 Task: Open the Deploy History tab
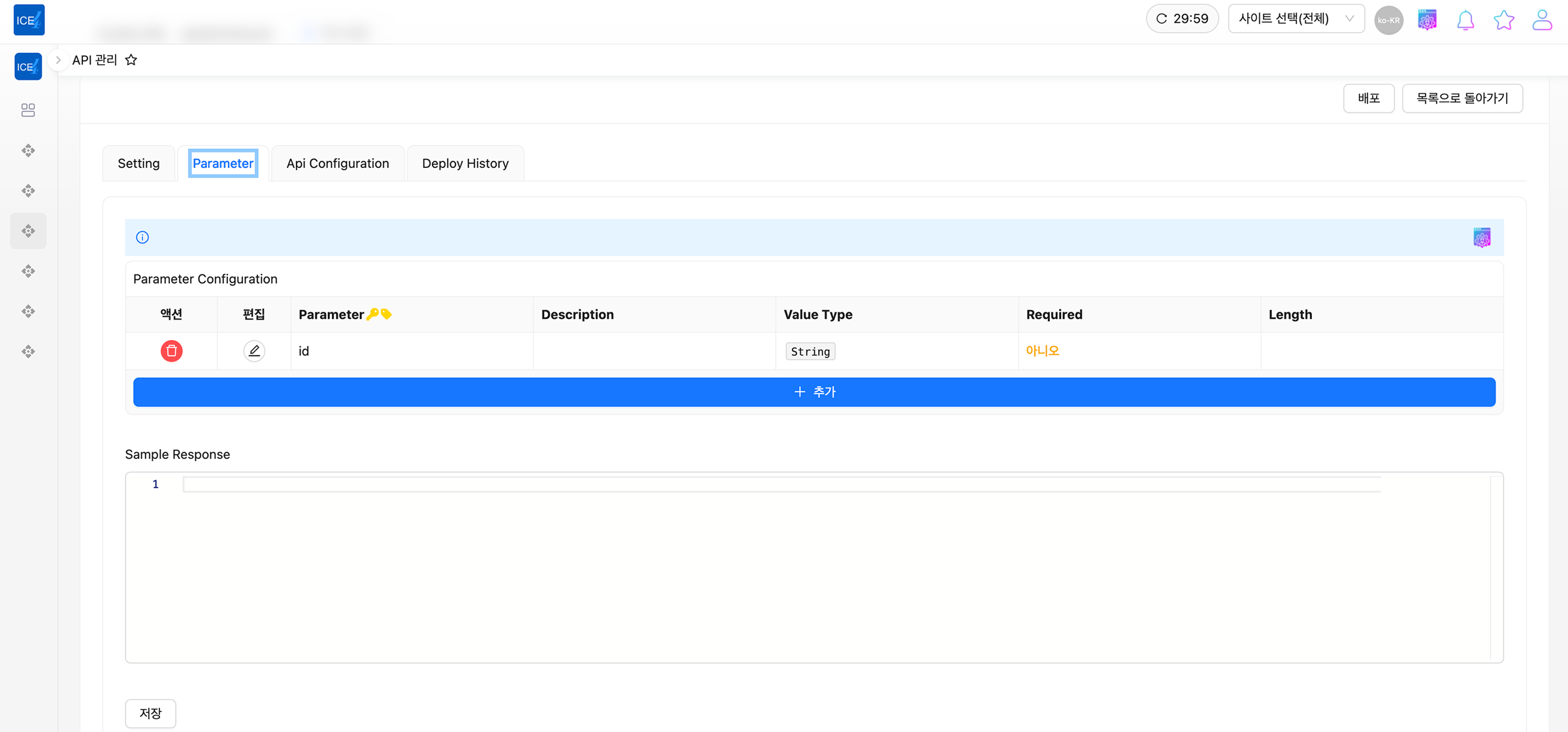(465, 163)
